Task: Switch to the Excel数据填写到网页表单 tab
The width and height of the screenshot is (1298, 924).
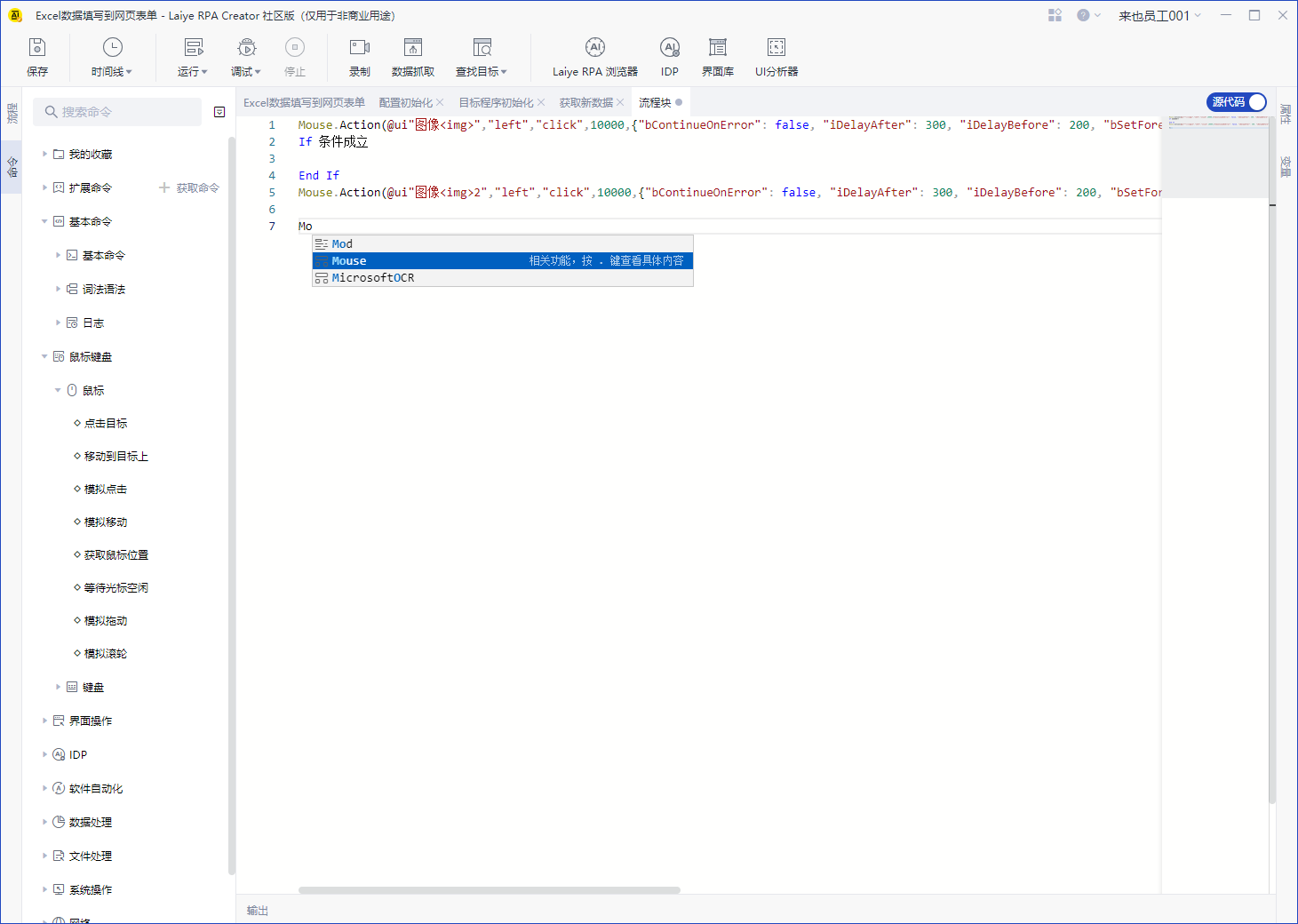Action: coord(304,102)
